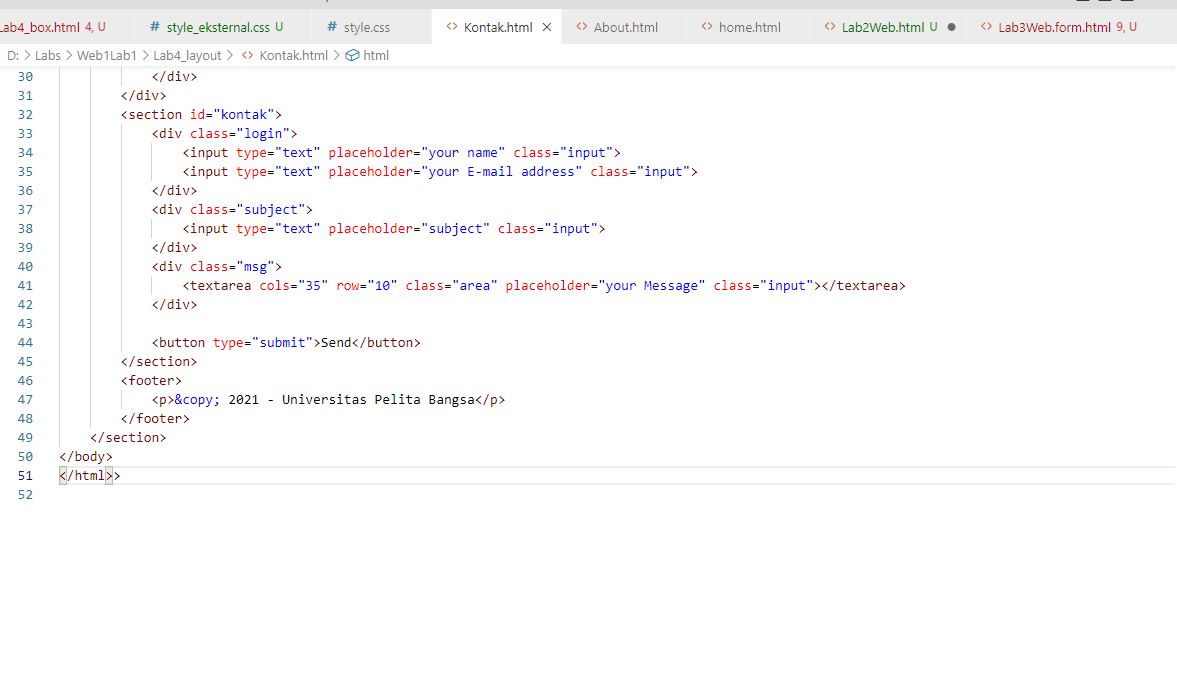Screen dimensions: 1177x684
Task: Click the HTML icon on Lab2Web.html tab
Action: click(828, 28)
